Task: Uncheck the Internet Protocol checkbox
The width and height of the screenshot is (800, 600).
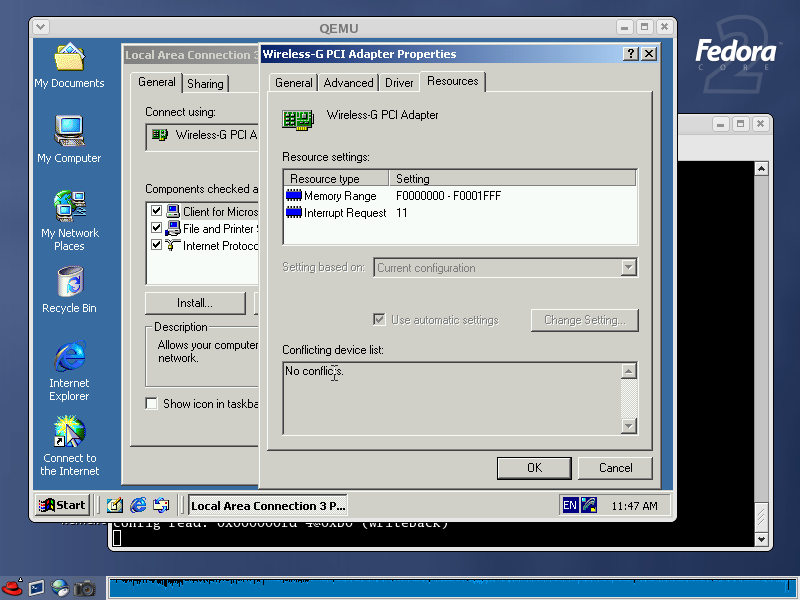Action: (x=156, y=245)
